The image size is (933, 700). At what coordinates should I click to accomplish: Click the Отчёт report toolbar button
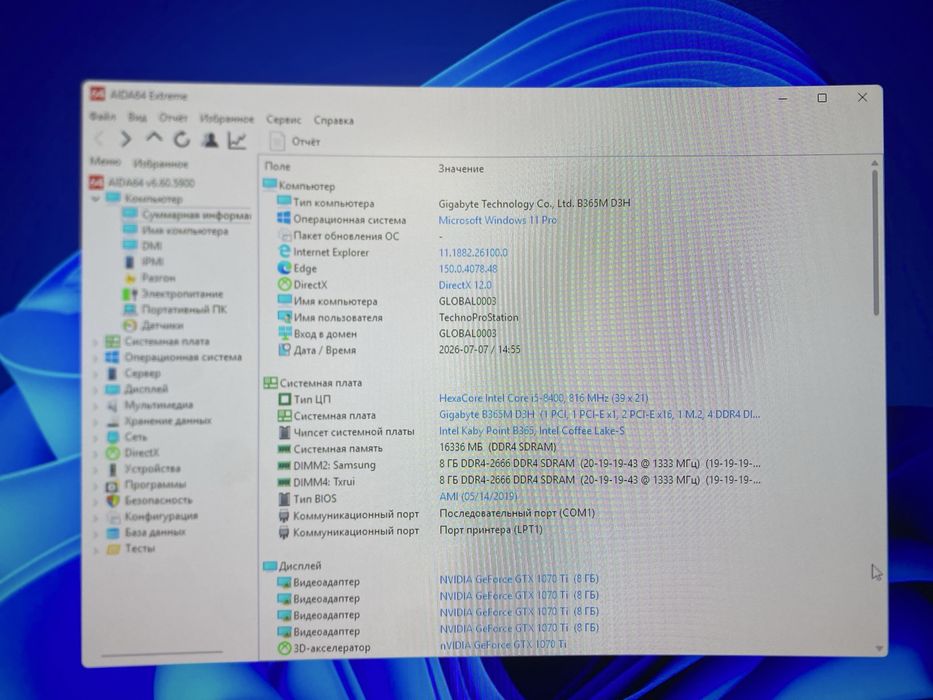[295, 141]
